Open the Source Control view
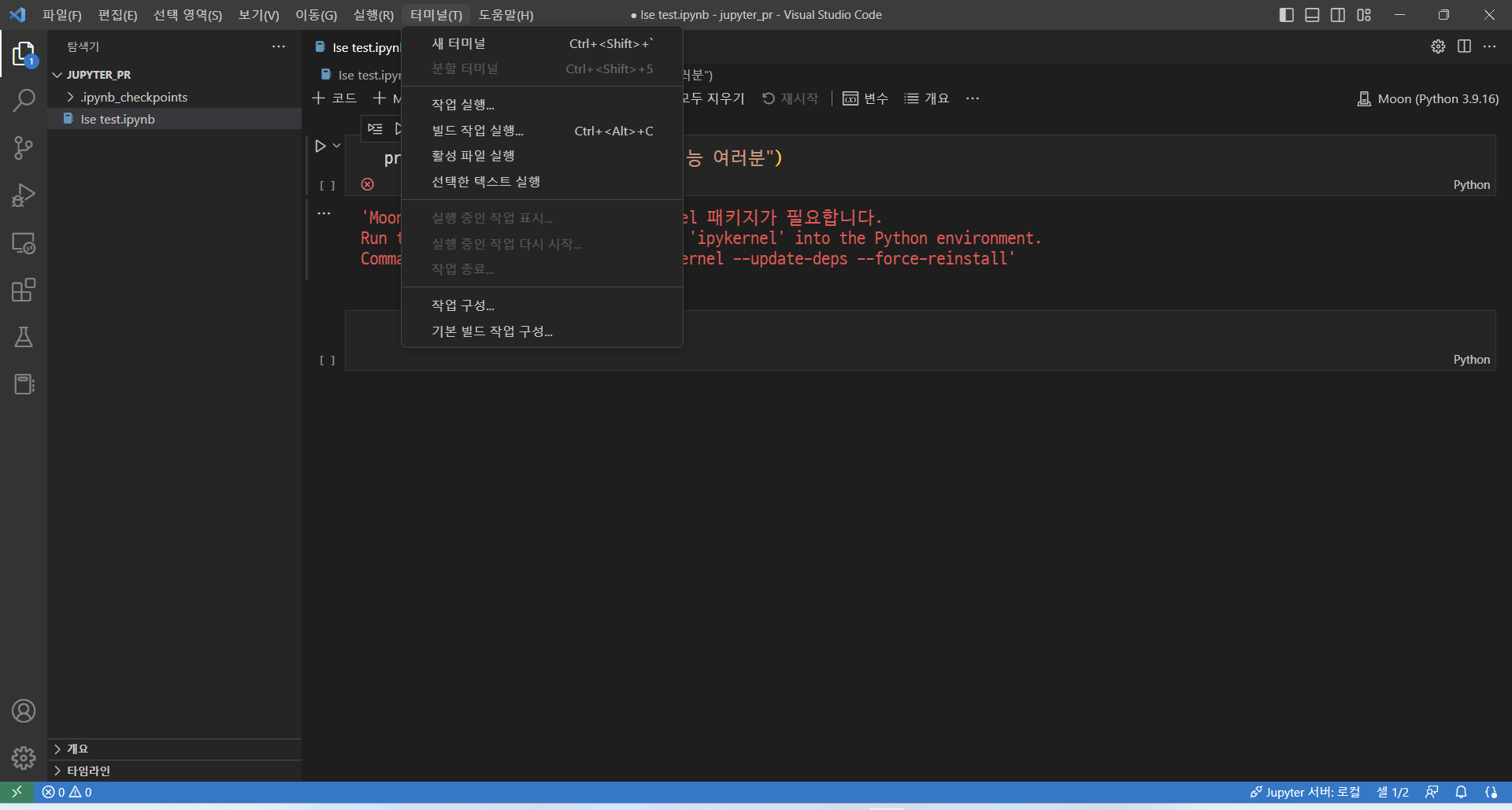Image resolution: width=1512 pixels, height=810 pixels. [x=24, y=148]
